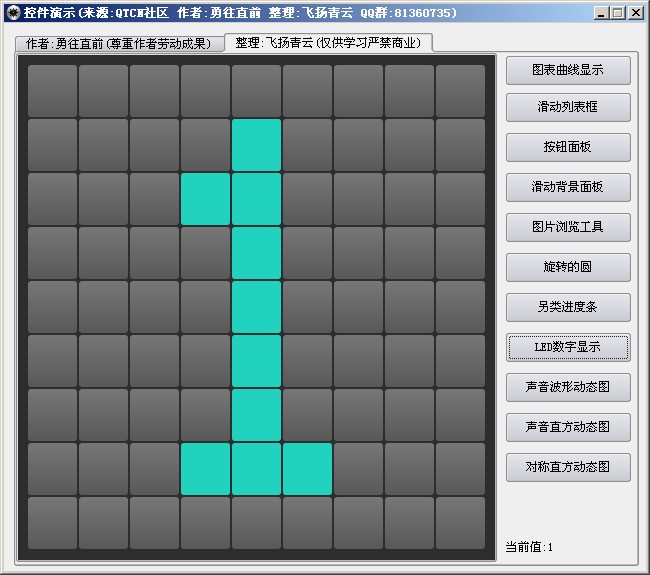Open the 对称直方动态图 demo

tap(568, 467)
